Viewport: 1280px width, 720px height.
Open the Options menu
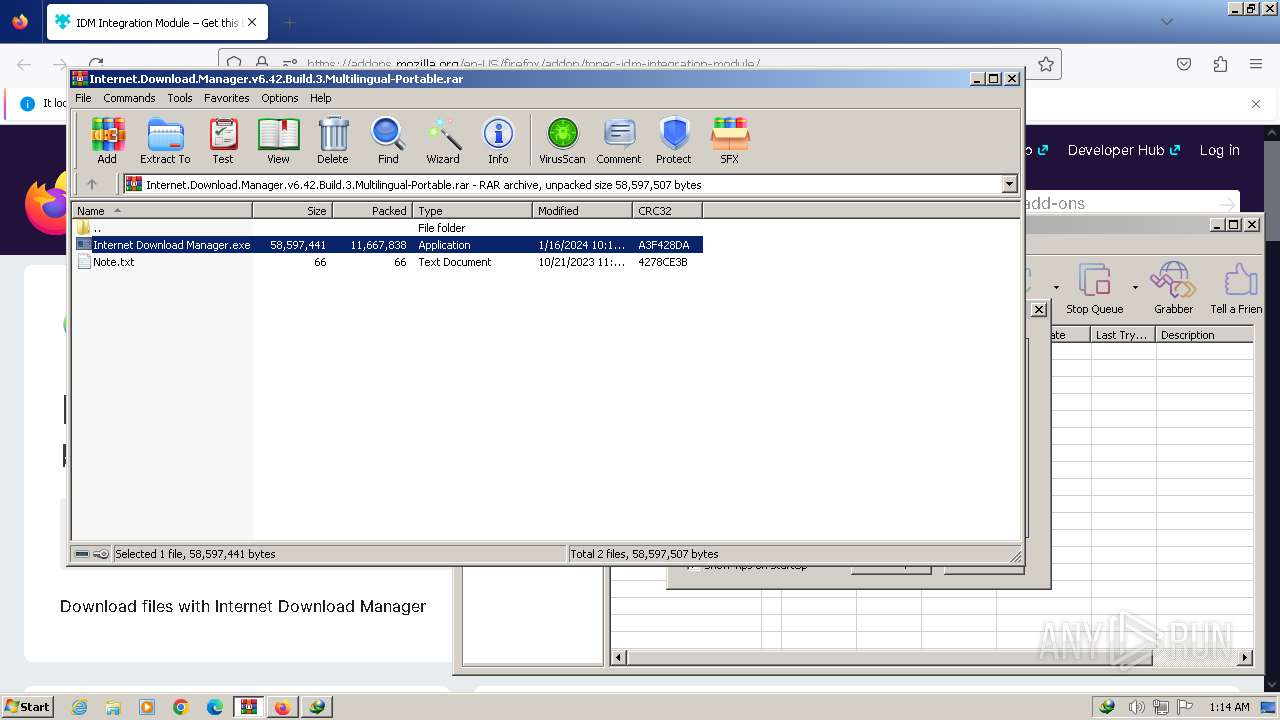coord(280,98)
